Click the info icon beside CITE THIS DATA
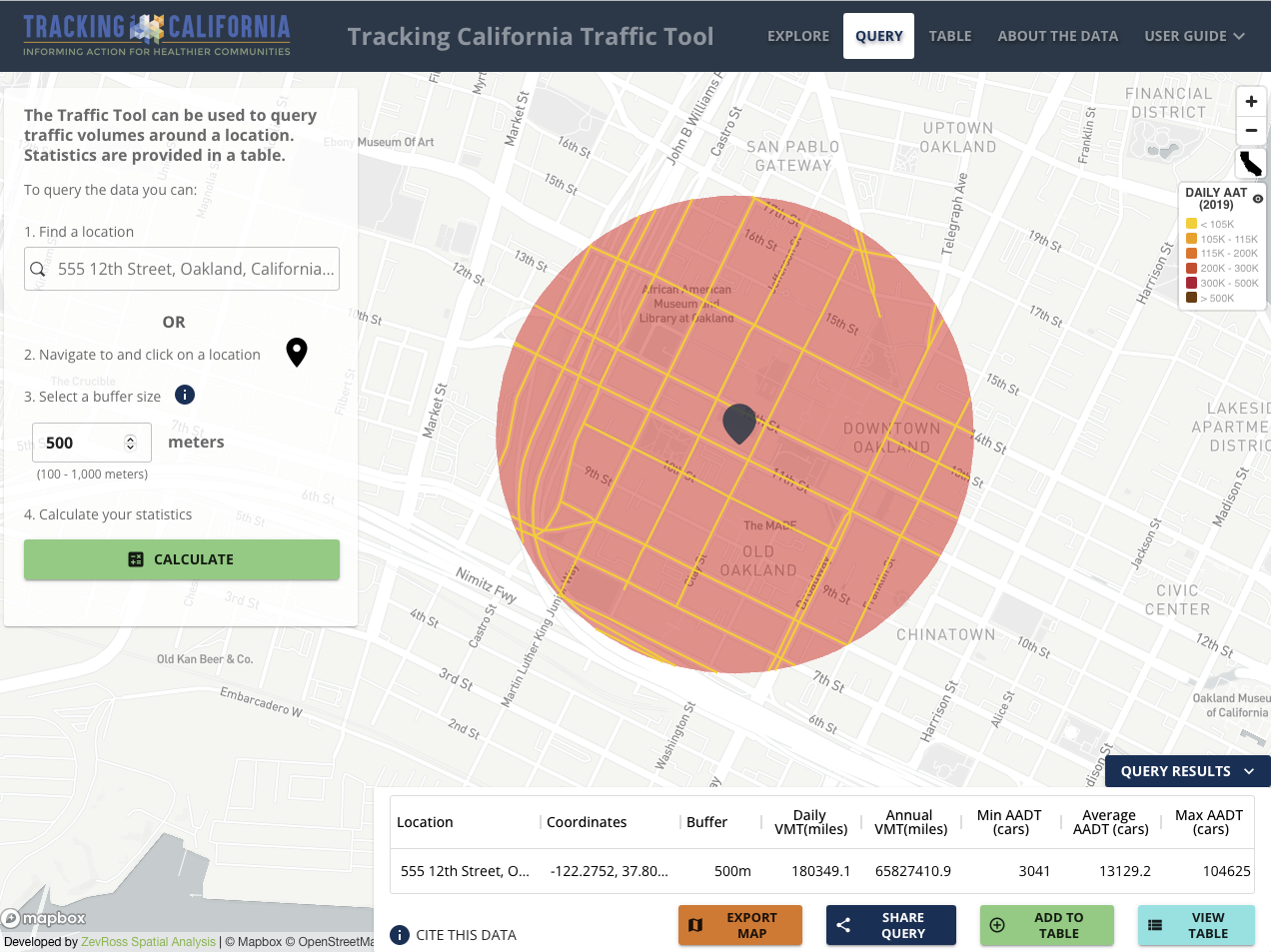The image size is (1272, 952). (400, 935)
